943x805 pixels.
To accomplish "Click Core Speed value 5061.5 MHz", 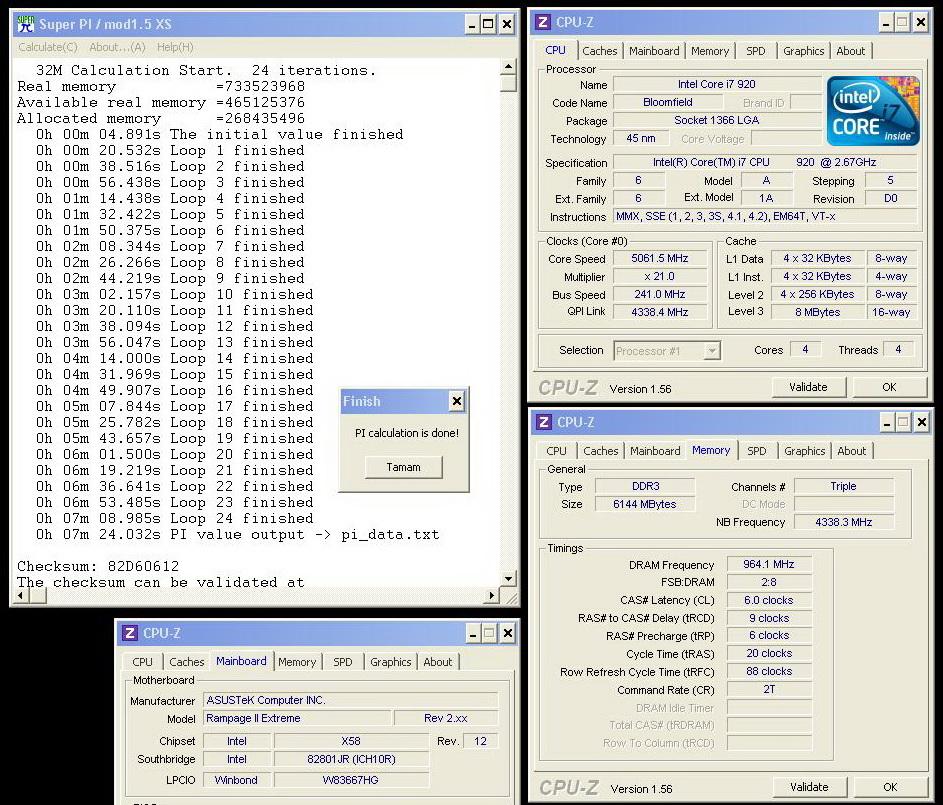I will pyautogui.click(x=660, y=259).
